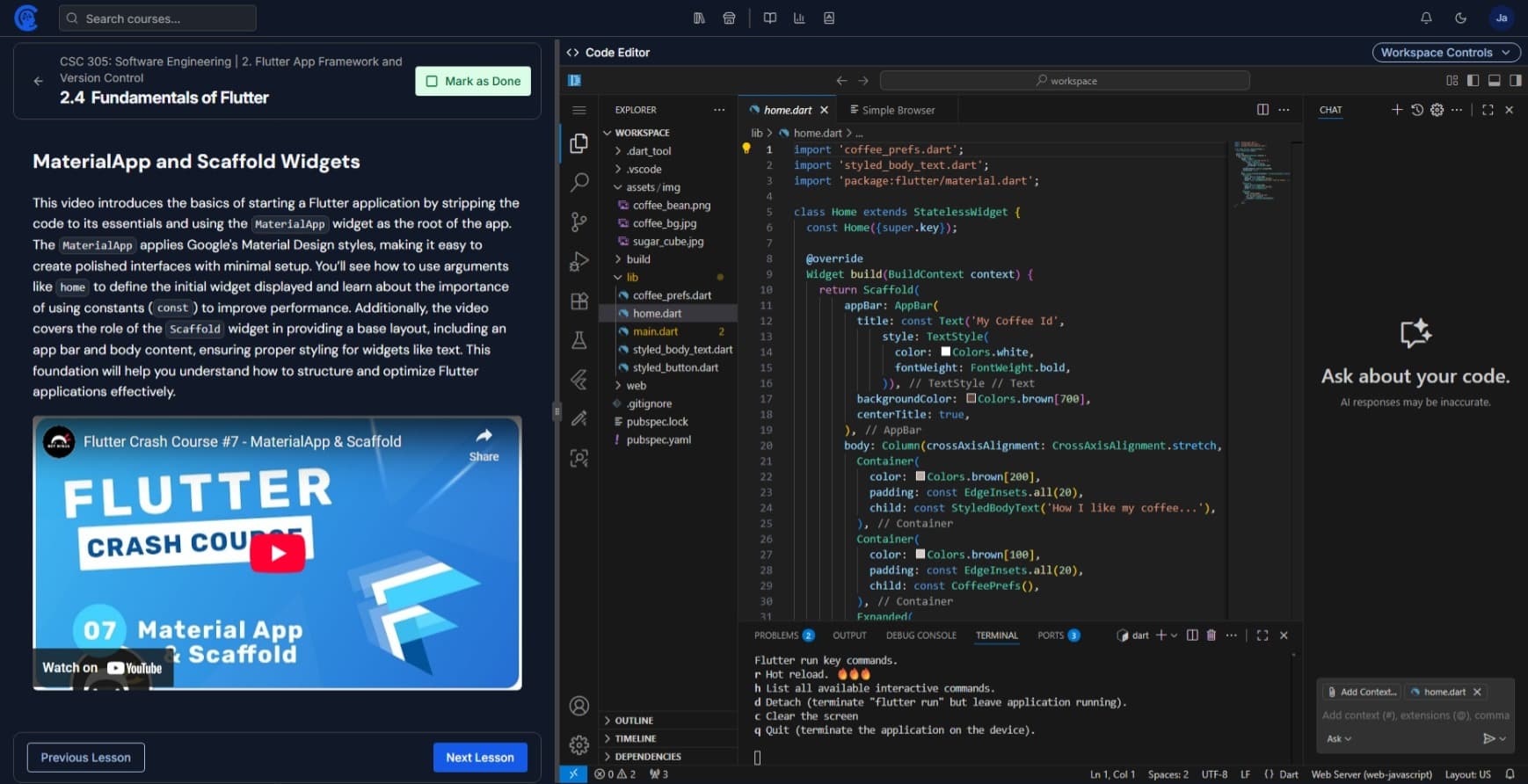Click Add Context button in chat

point(1362,692)
